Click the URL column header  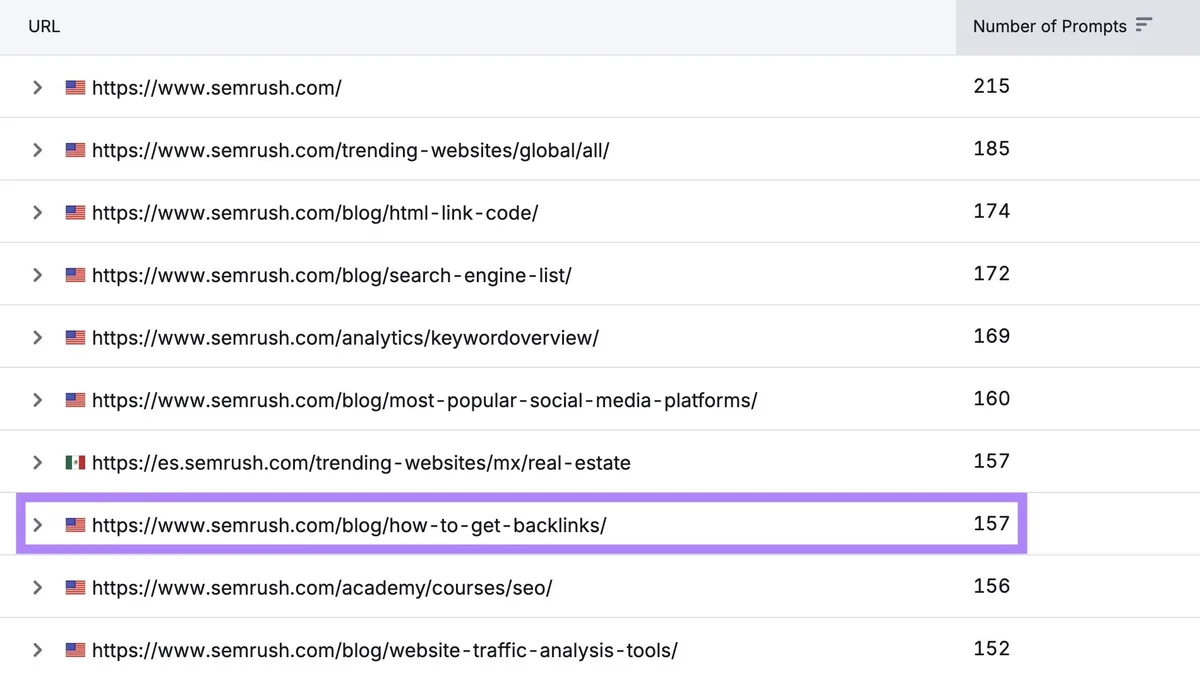44,26
